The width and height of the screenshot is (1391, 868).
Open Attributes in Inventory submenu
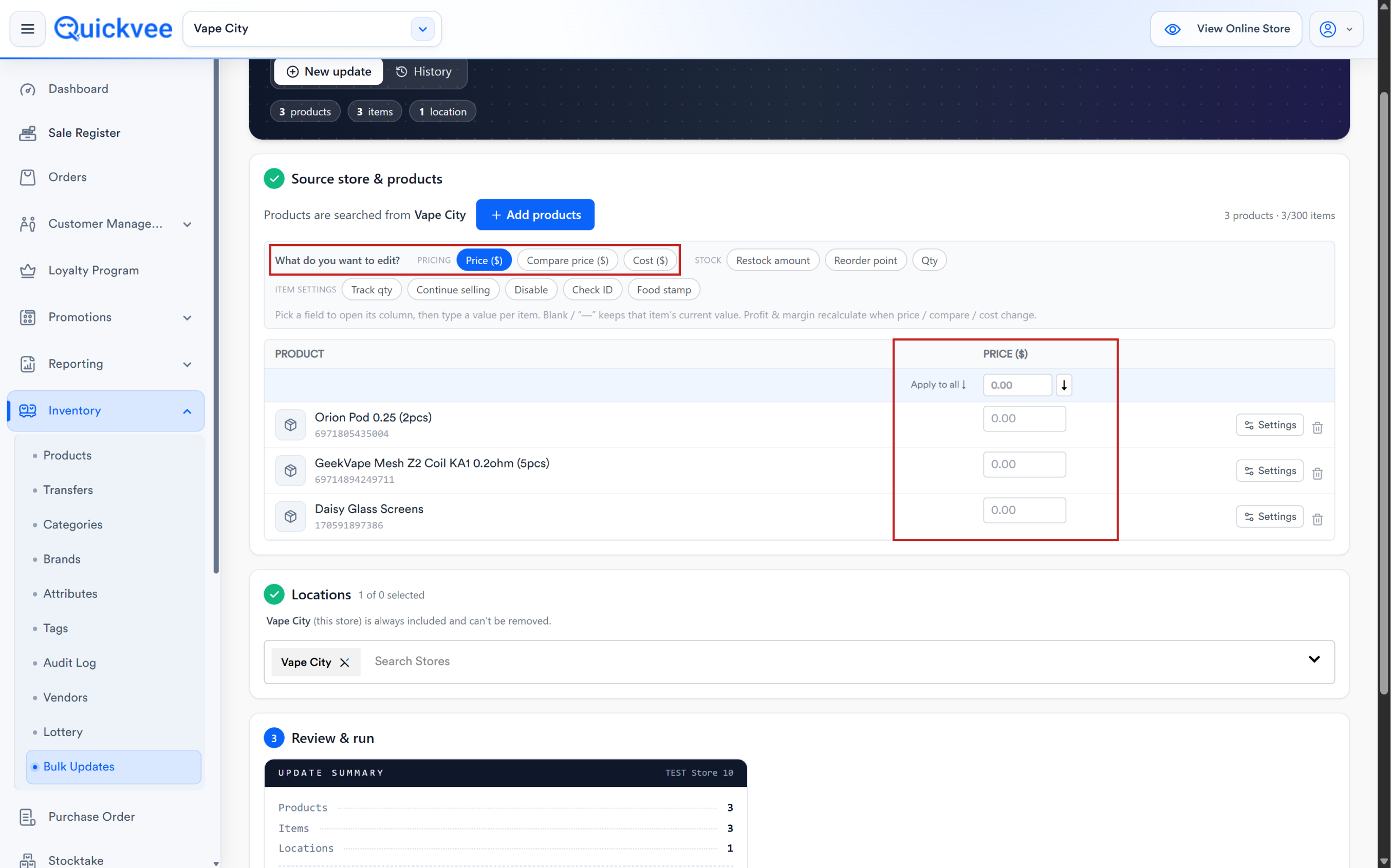coord(70,594)
